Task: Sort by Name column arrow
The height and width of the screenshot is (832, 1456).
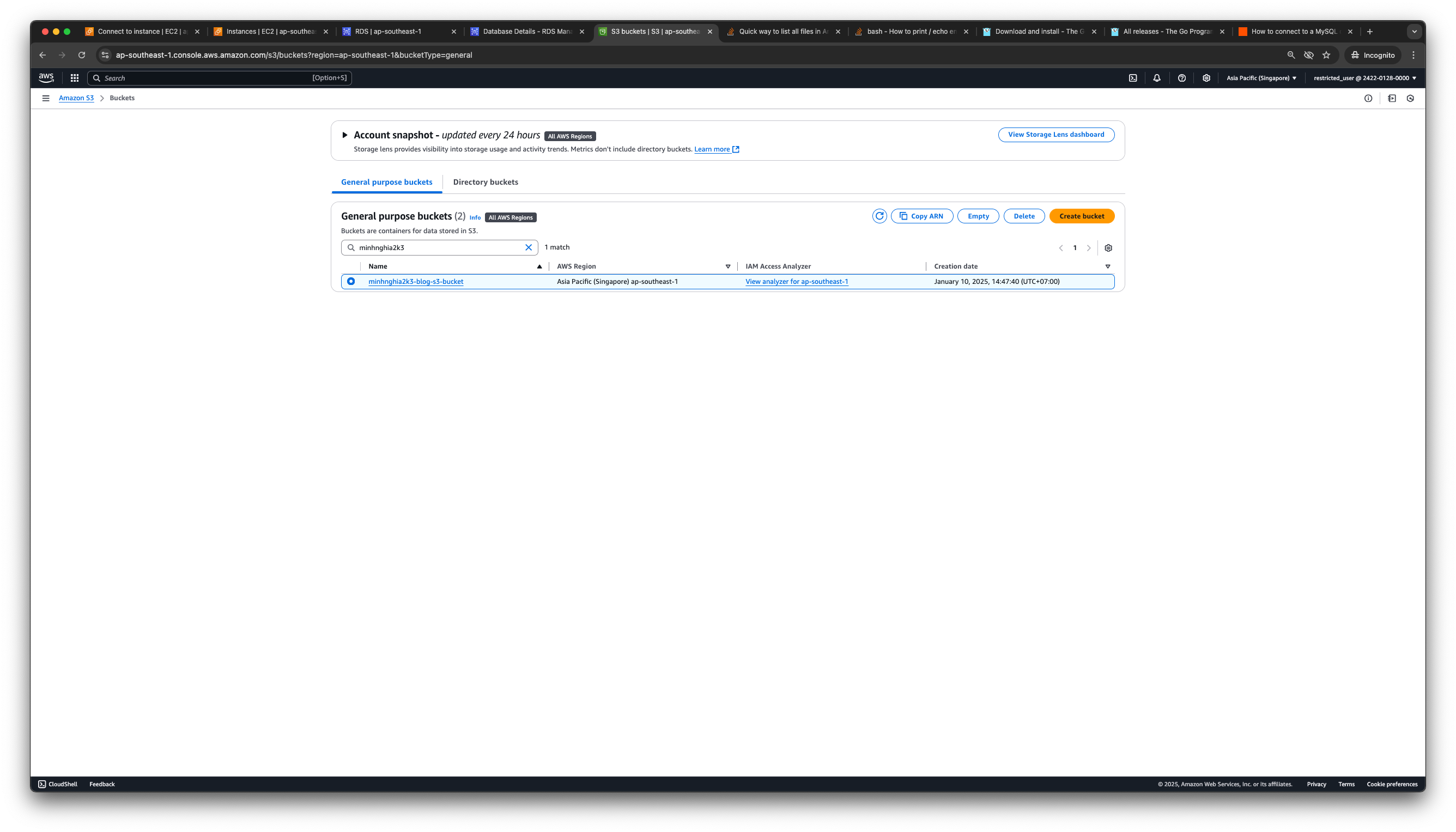Action: (x=539, y=267)
